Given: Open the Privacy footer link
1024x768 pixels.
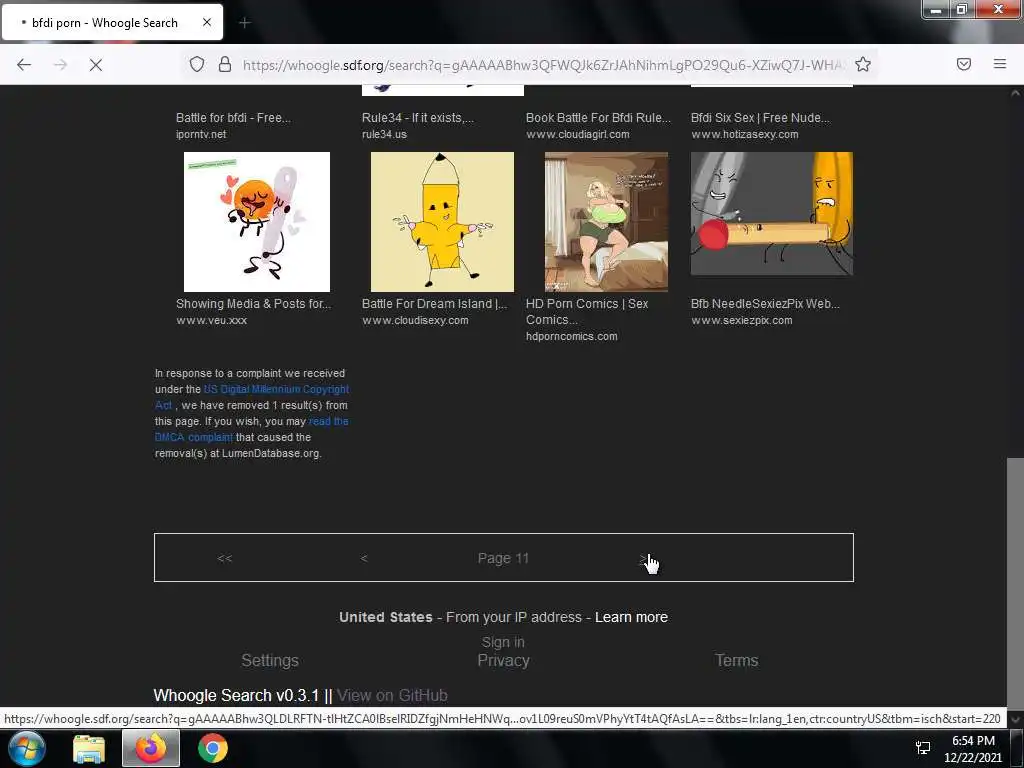Looking at the screenshot, I should (503, 660).
